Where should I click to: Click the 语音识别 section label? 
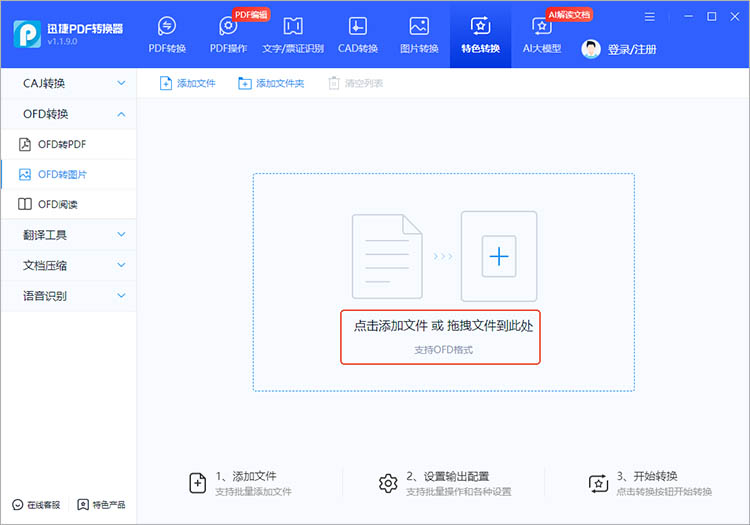click(x=45, y=296)
